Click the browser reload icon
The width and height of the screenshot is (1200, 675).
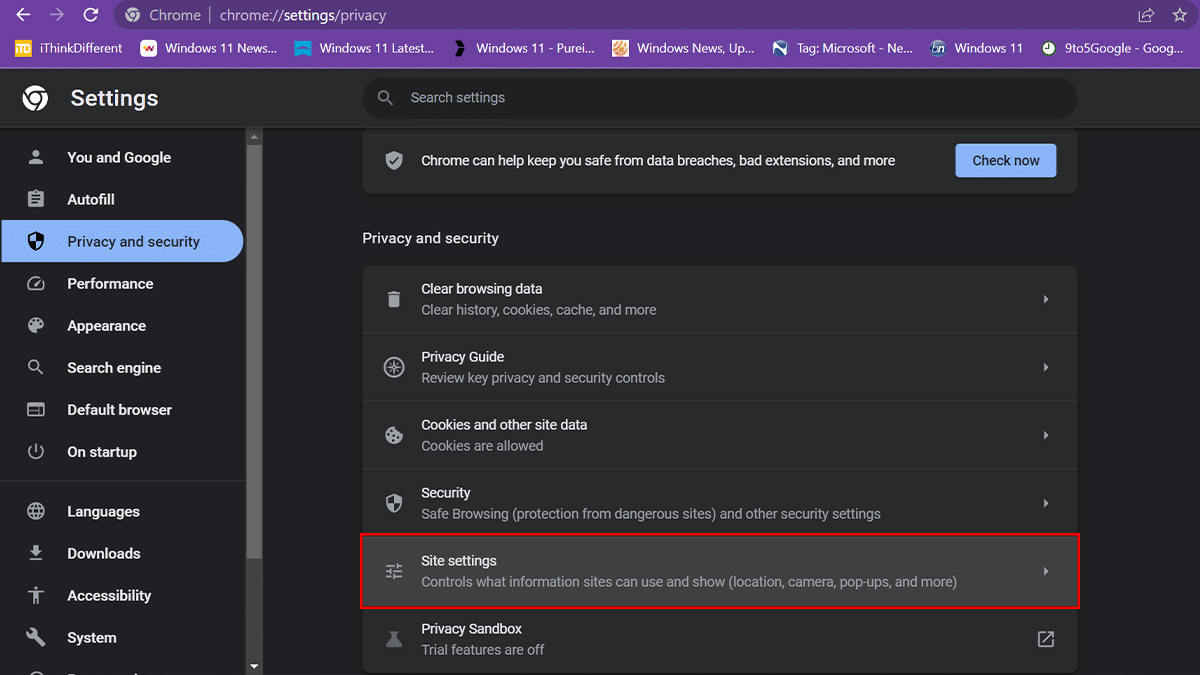91,15
